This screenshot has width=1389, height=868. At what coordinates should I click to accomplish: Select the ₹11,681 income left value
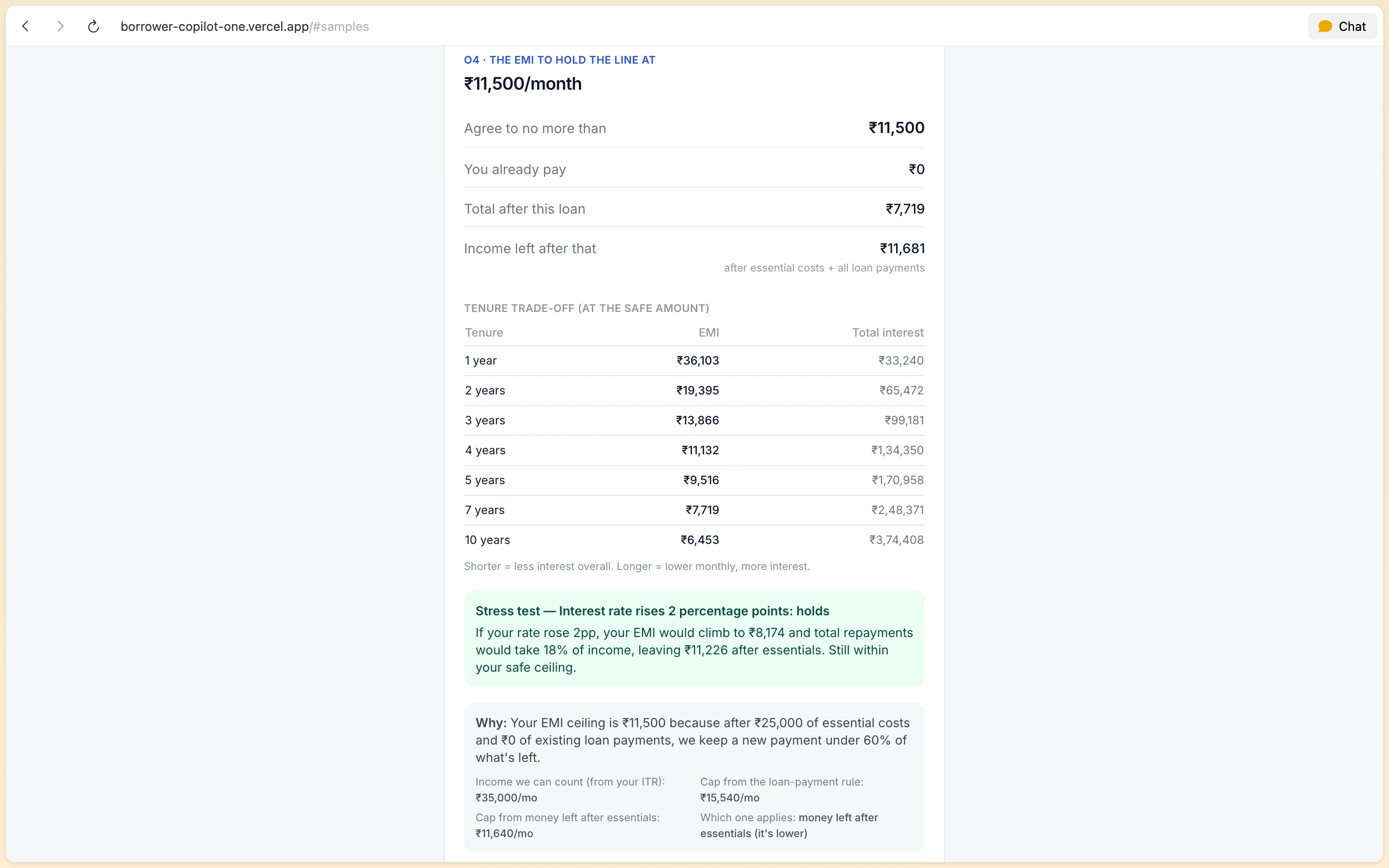pyautogui.click(x=902, y=248)
